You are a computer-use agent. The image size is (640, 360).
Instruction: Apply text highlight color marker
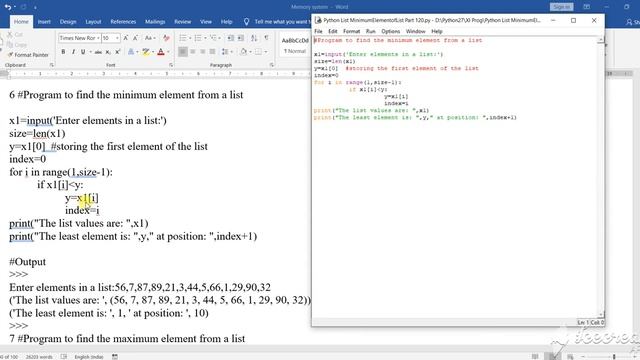[x=145, y=52]
